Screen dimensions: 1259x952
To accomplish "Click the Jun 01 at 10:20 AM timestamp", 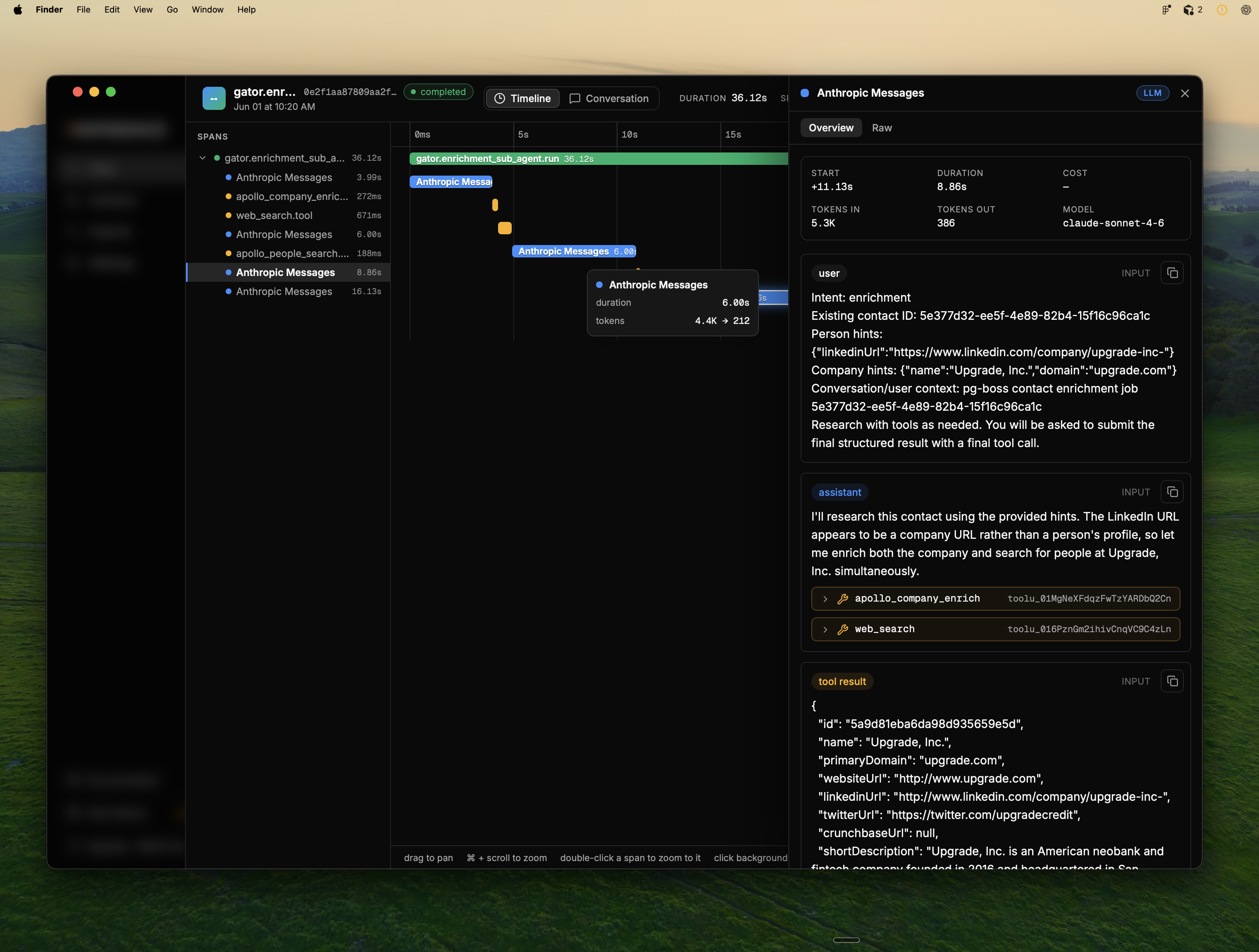I will pos(274,107).
